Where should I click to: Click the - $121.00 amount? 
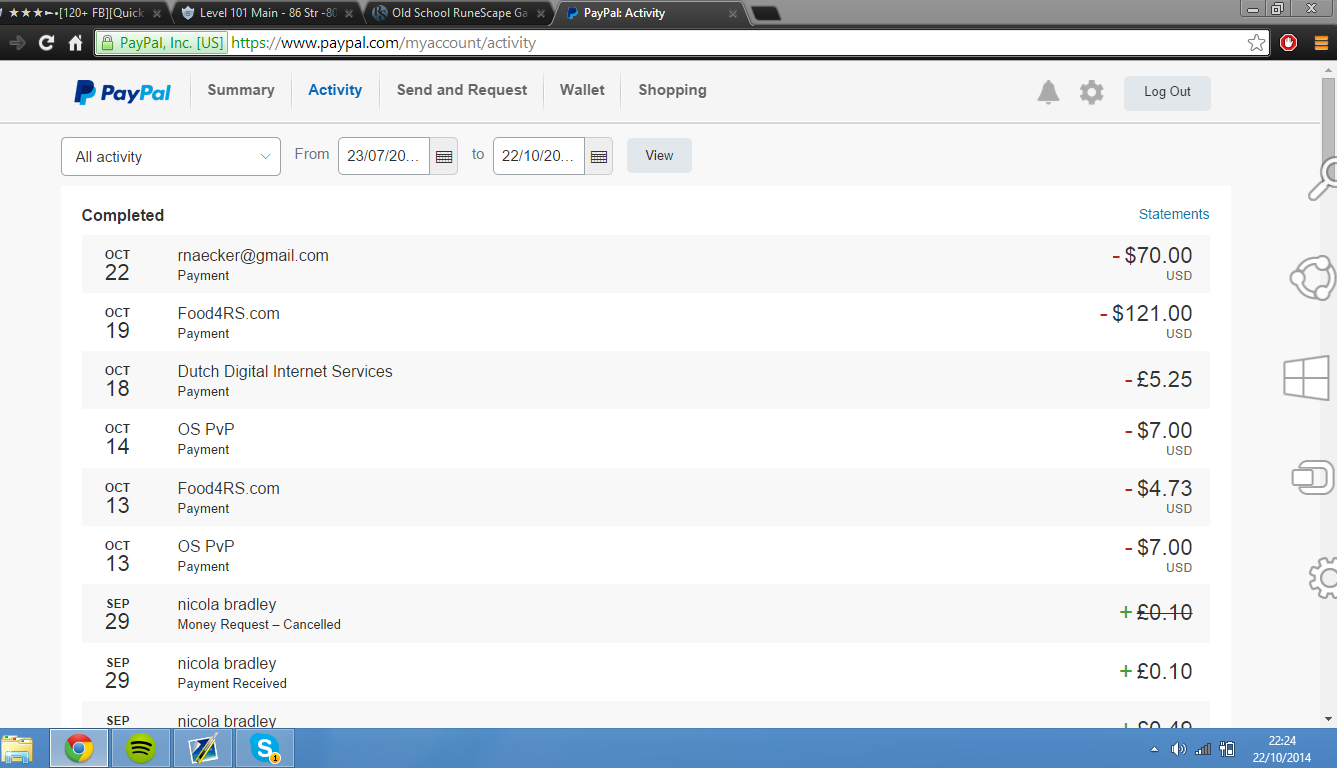[1146, 314]
